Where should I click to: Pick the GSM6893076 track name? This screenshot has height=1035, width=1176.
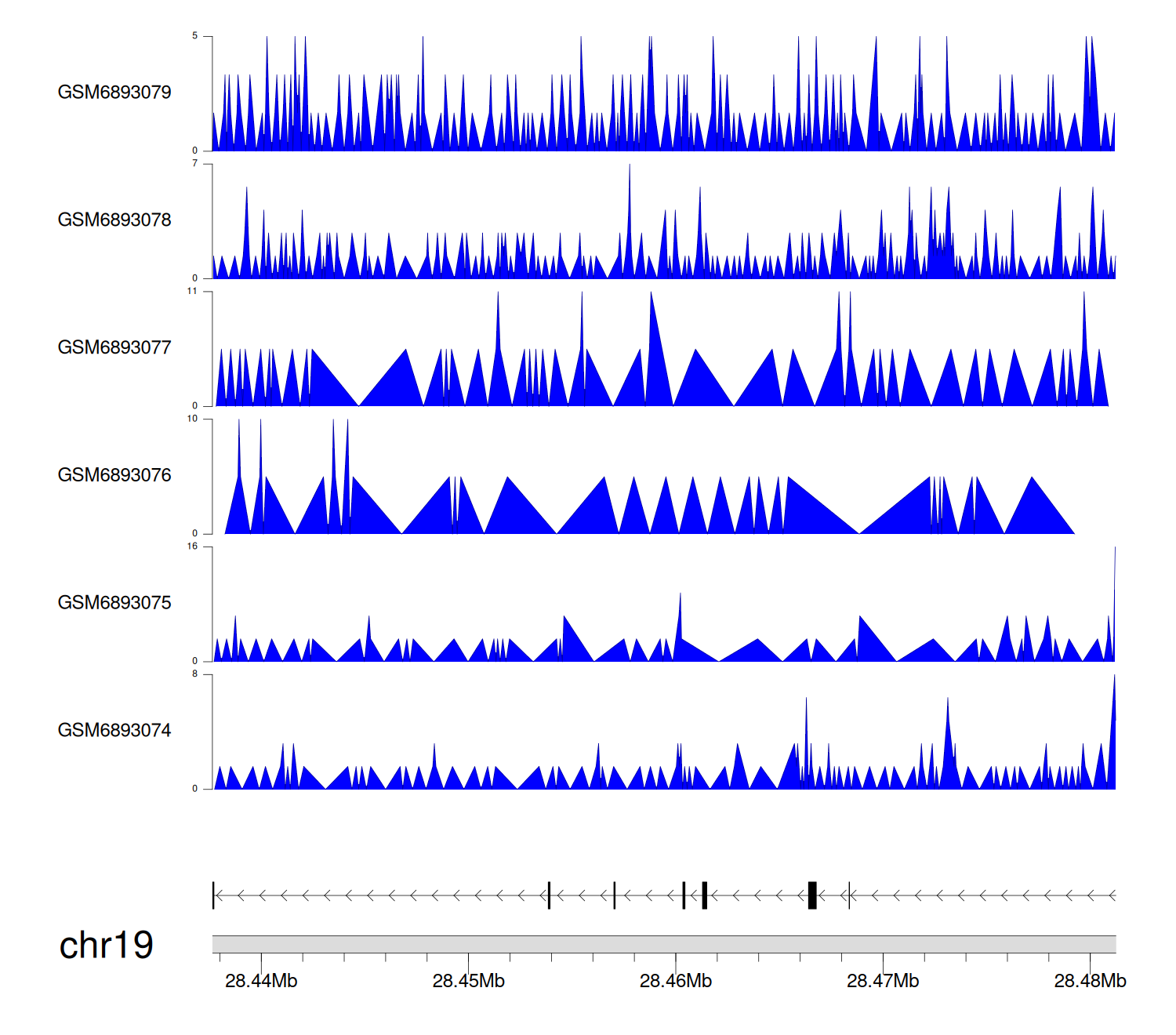point(114,475)
